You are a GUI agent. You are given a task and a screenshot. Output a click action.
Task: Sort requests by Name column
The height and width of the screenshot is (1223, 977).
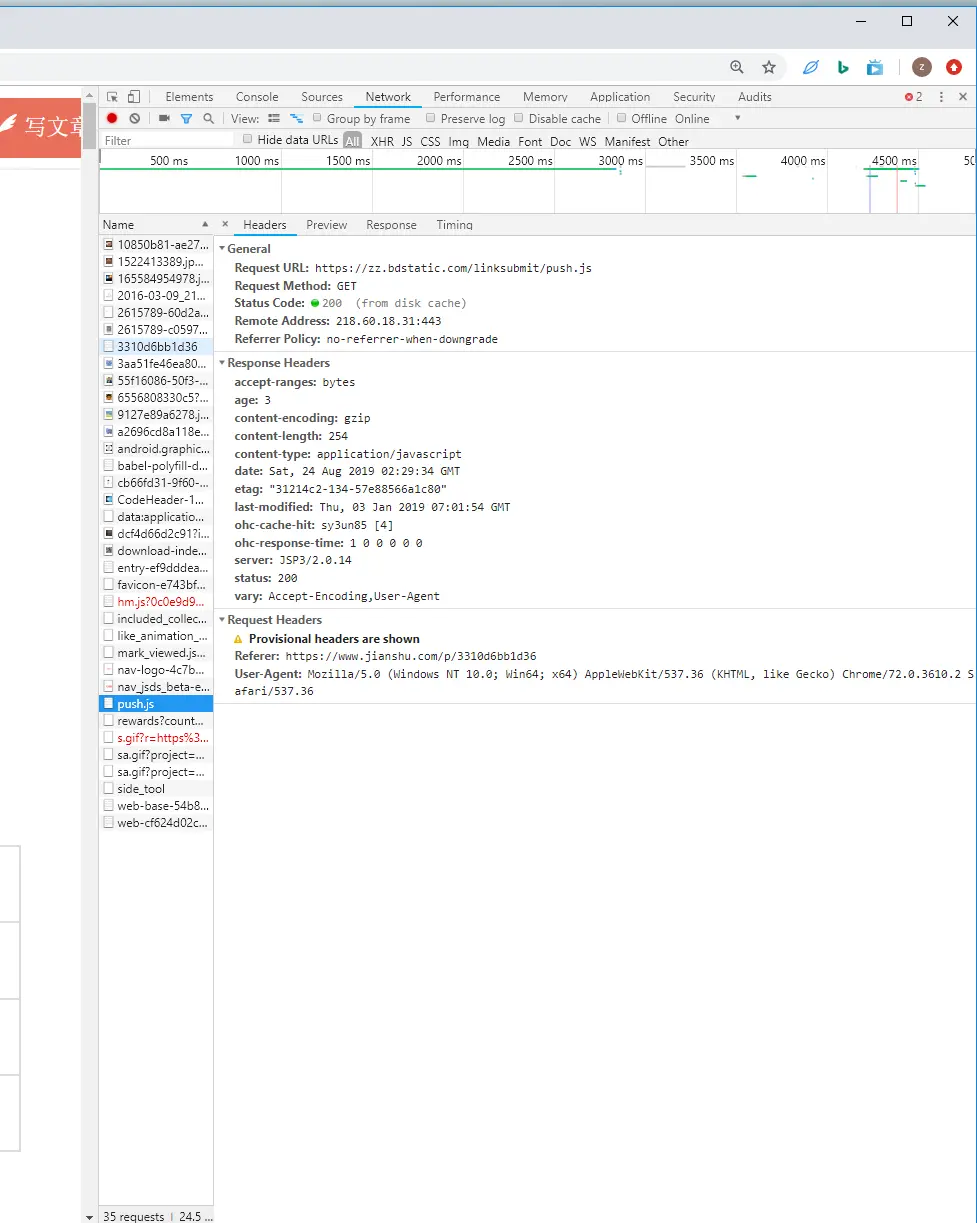[156, 225]
